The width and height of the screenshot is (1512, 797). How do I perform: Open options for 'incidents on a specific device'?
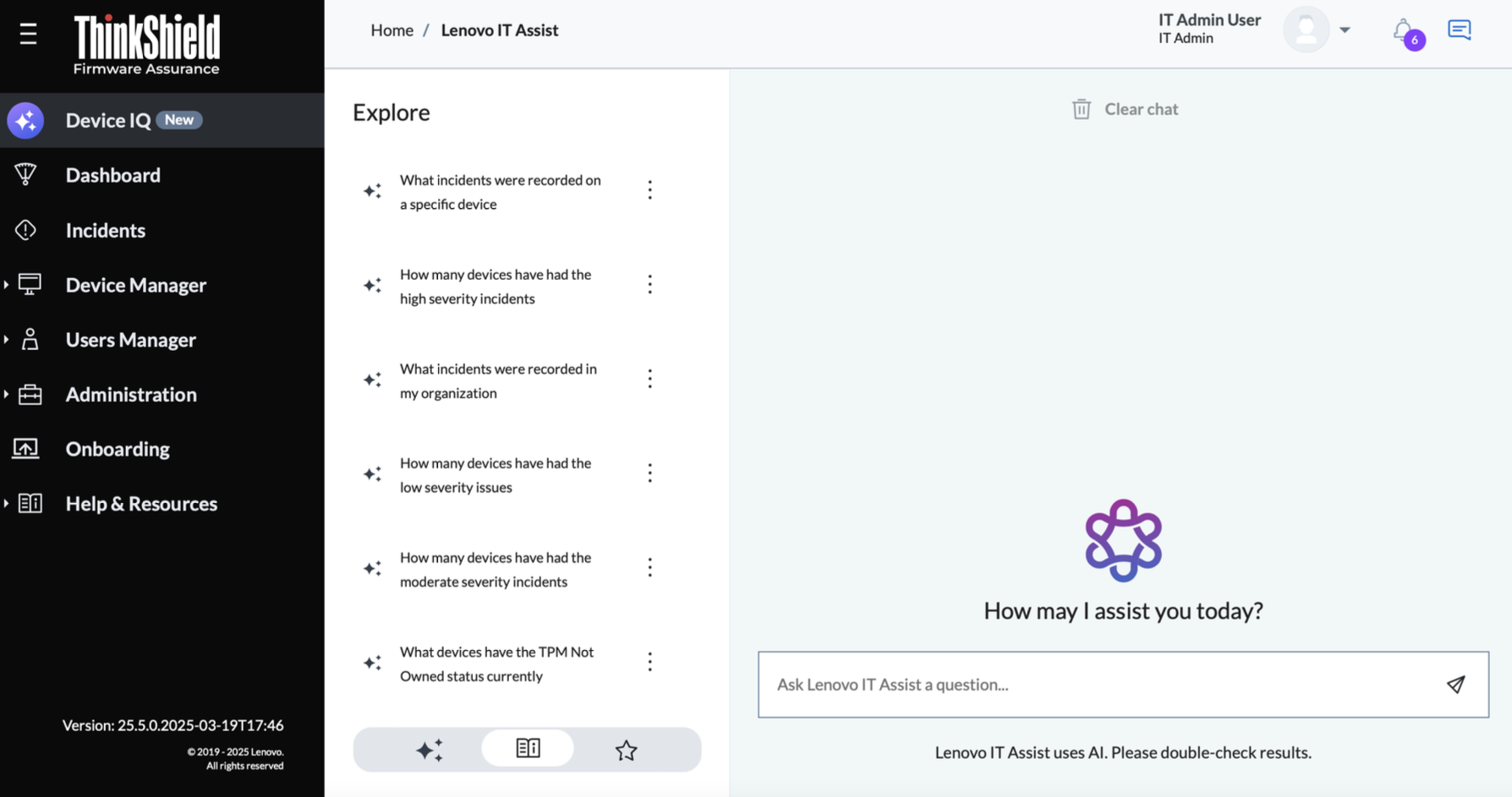coord(649,190)
